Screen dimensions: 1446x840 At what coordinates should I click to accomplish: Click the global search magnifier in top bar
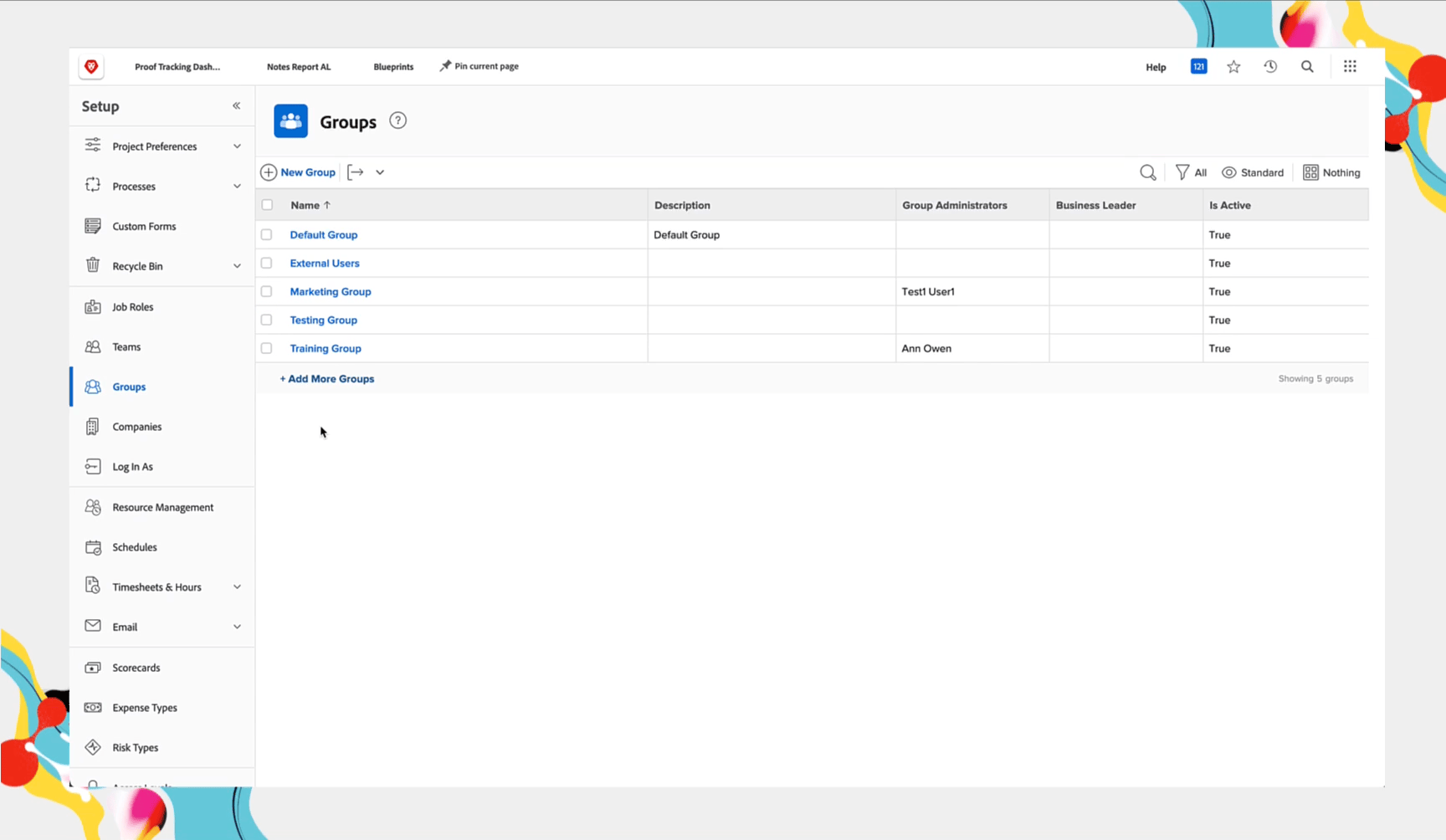(x=1307, y=67)
